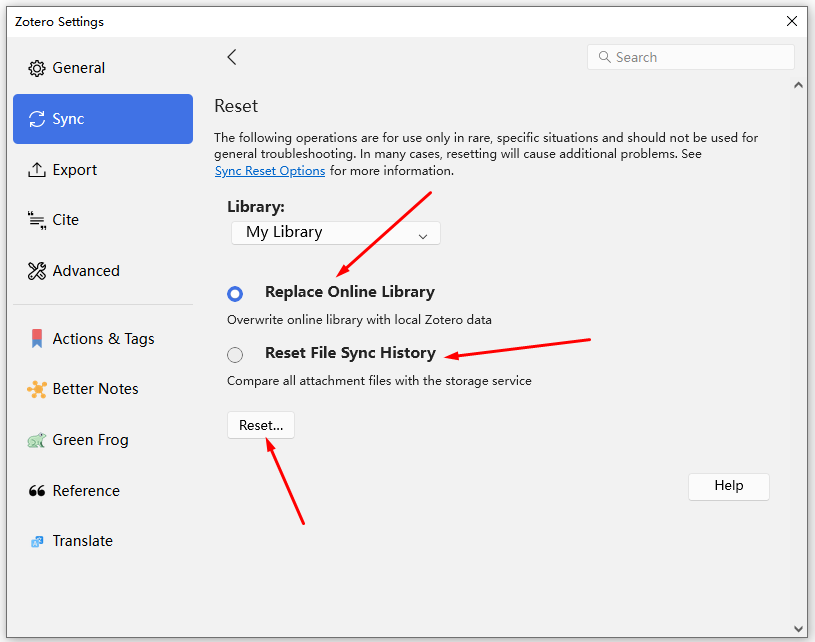Click the Reset... button
Viewport: 815px width, 642px height.
[x=261, y=425]
